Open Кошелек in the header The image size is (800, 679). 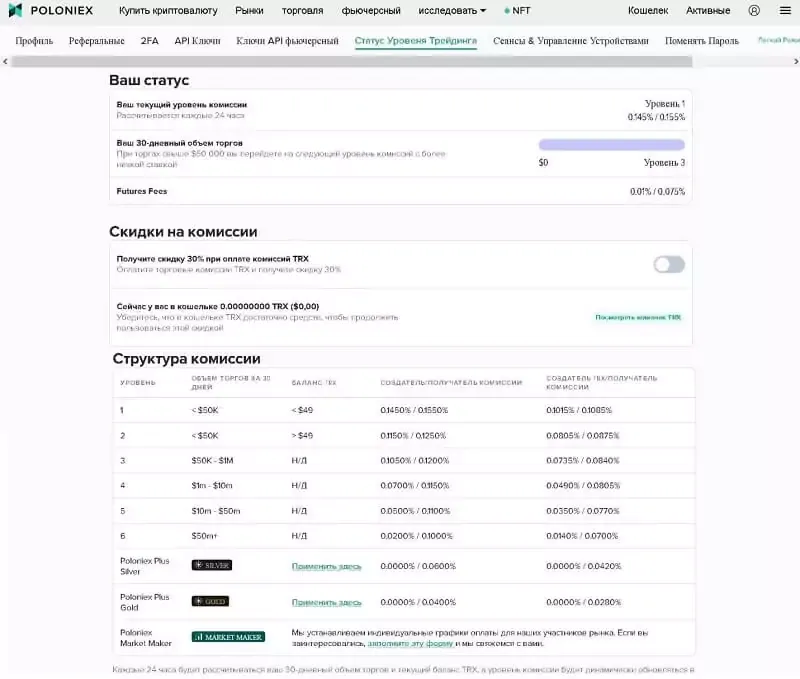648,10
